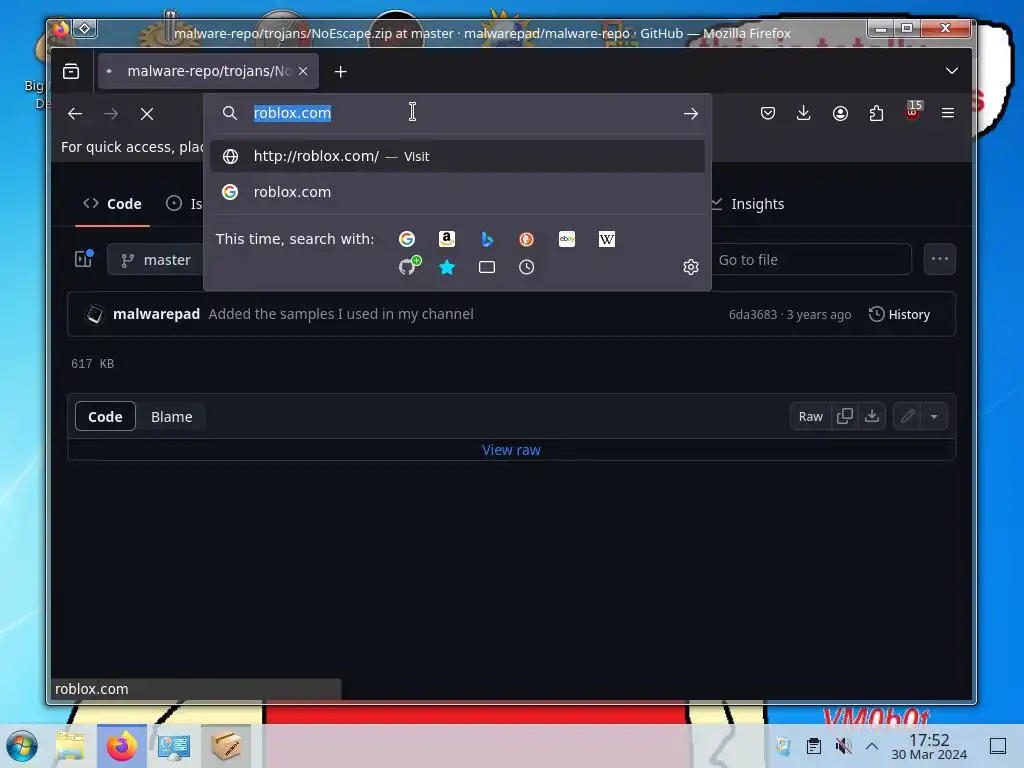The image size is (1024, 768).
Task: Add GitHub search engine icon
Action: coord(409,266)
